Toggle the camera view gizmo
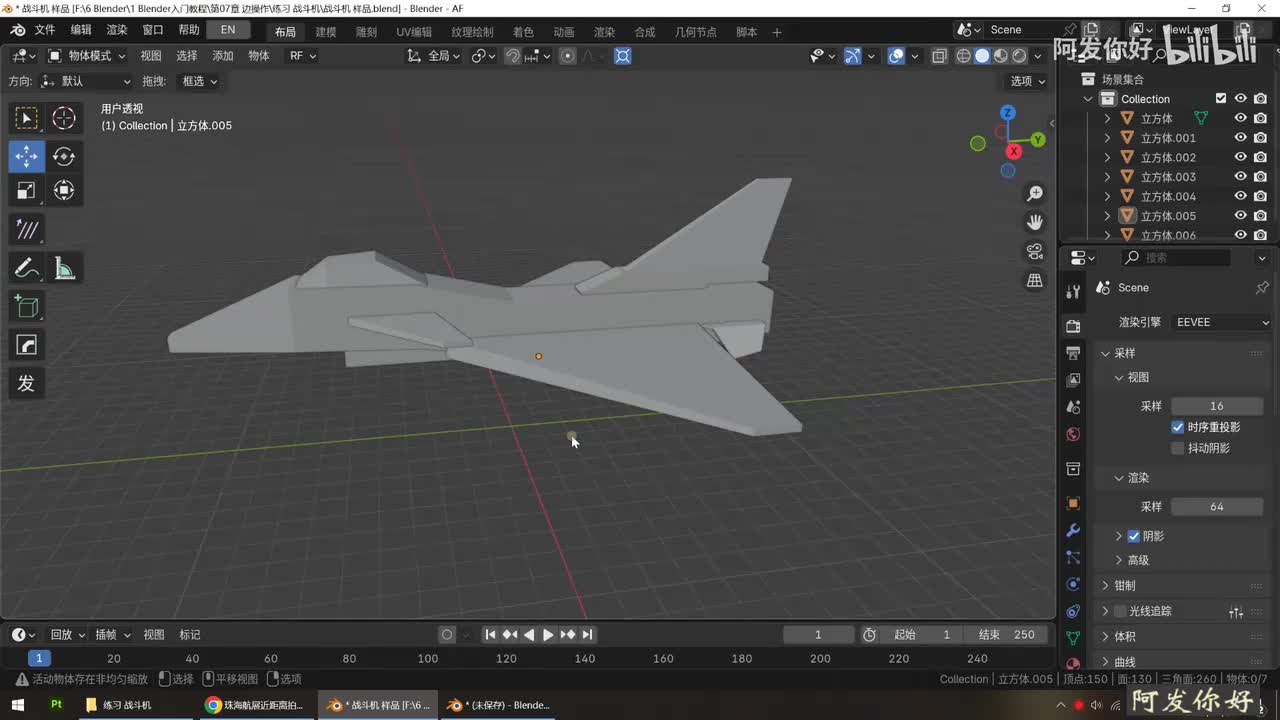 1035,251
